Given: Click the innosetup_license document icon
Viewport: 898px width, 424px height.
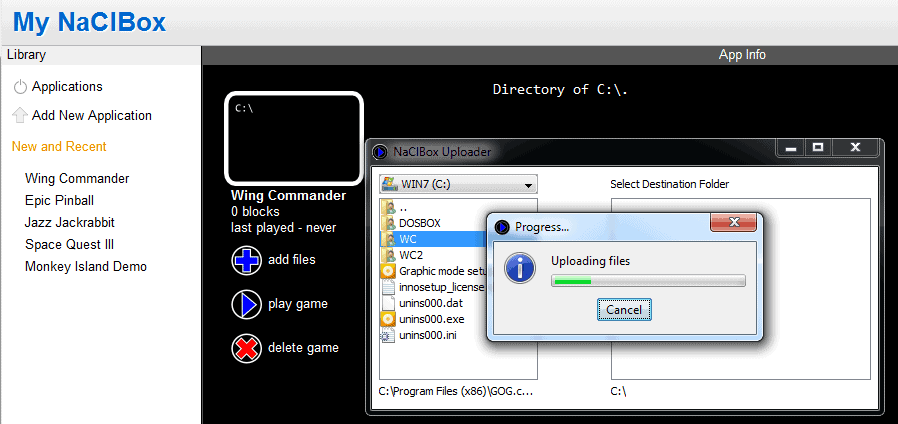Looking at the screenshot, I should click(x=388, y=287).
